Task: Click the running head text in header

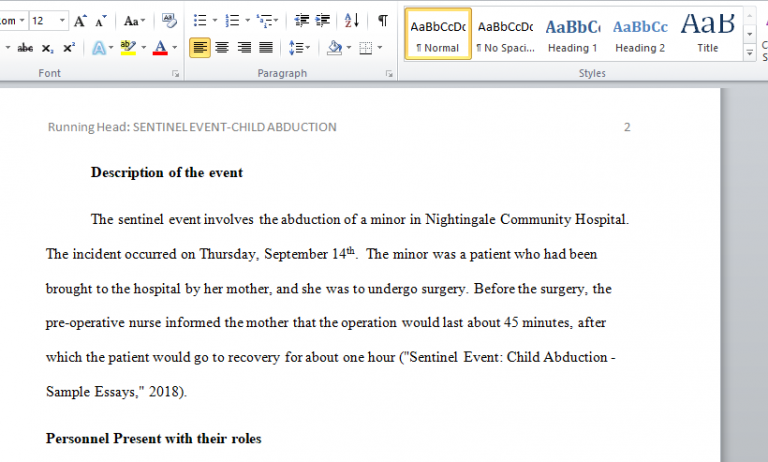Action: coord(192,127)
